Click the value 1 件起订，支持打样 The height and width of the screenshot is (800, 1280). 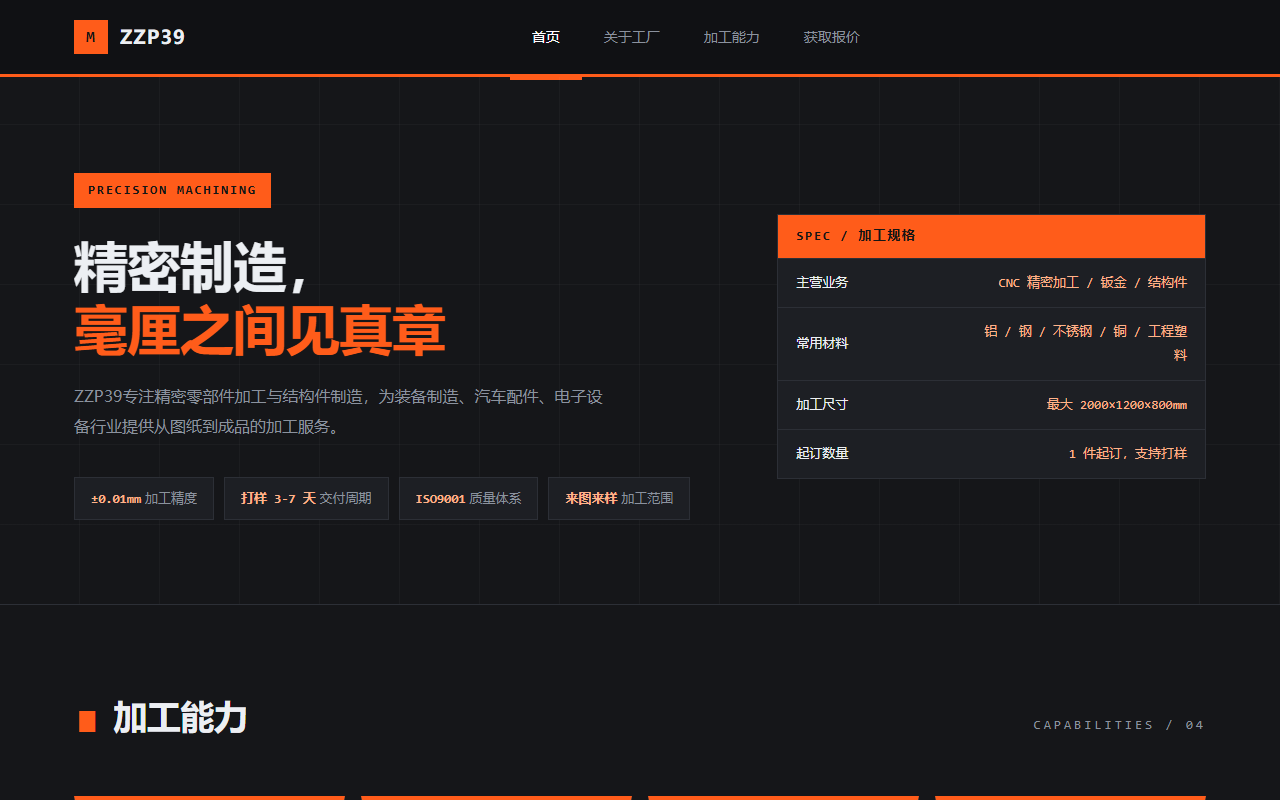[1128, 453]
